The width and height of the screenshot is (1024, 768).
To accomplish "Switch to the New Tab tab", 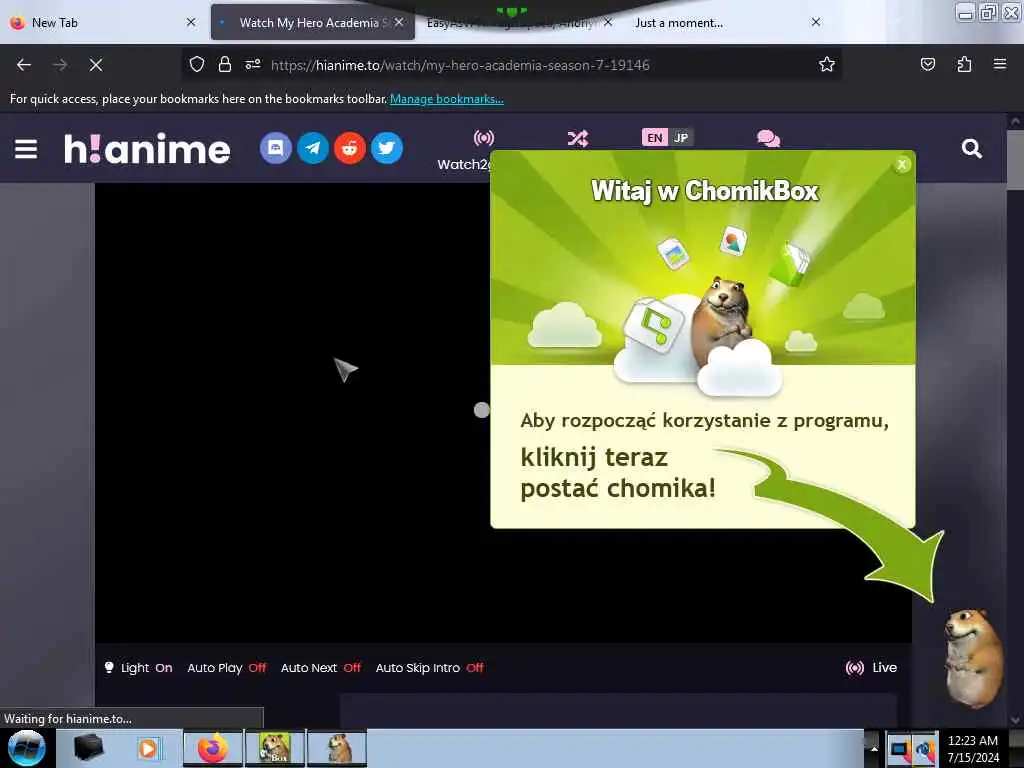I will [x=104, y=22].
